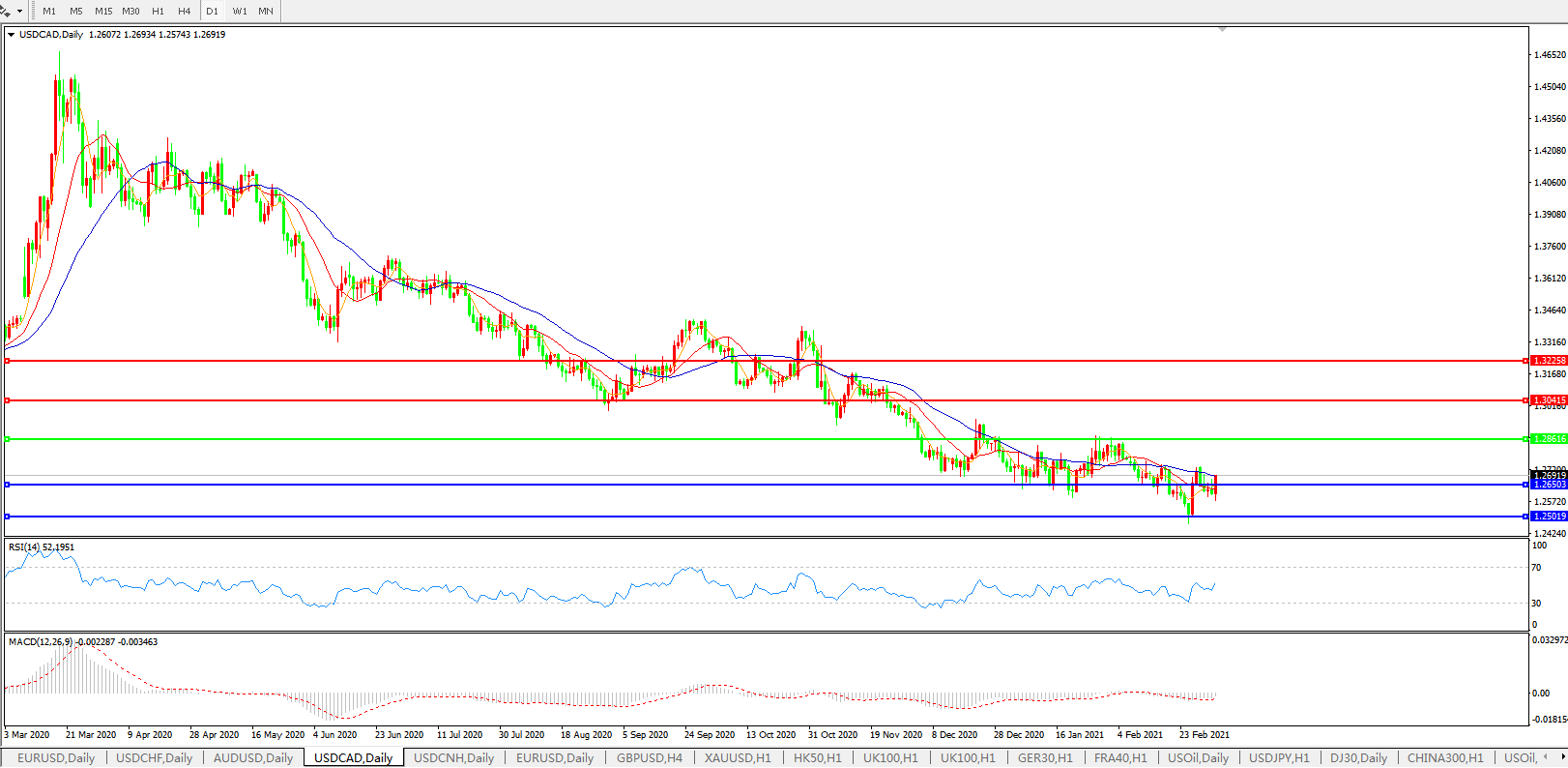
Task: Click the drawing tool icon in top-left corner
Action: click(6, 11)
